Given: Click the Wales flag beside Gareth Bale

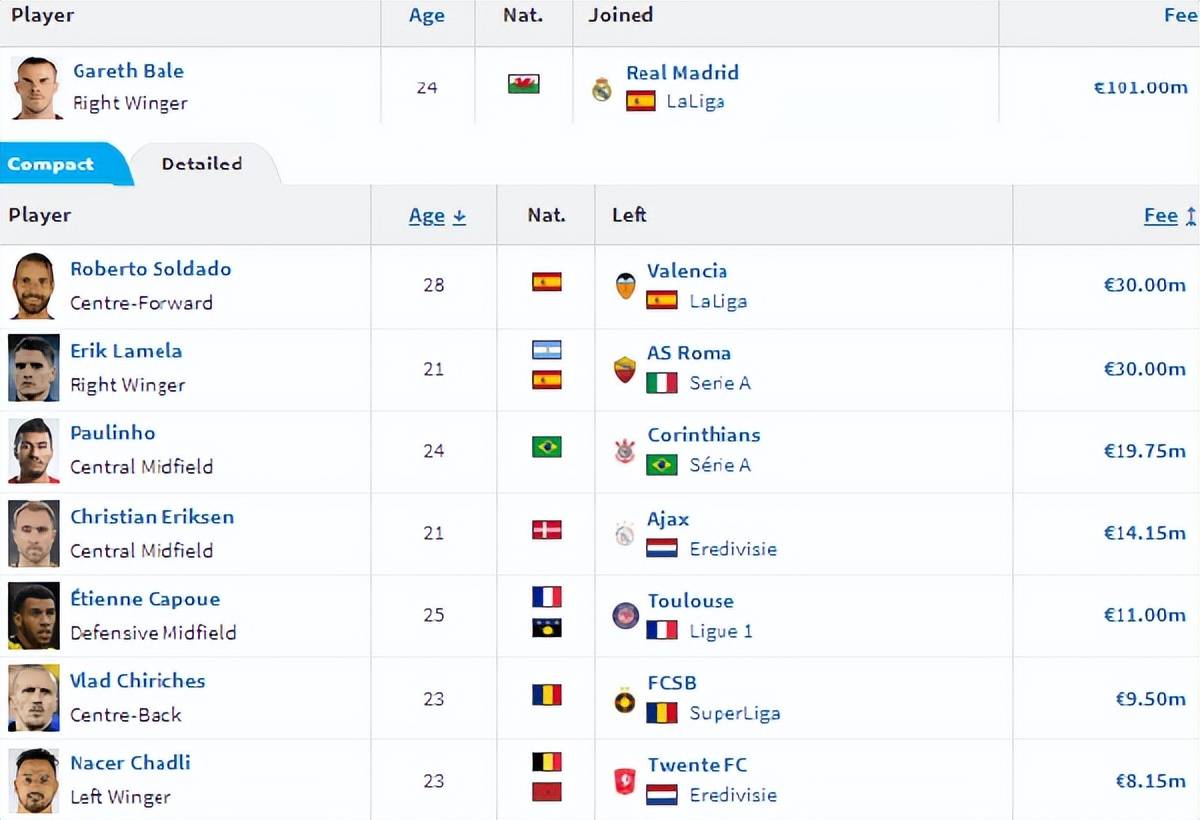Looking at the screenshot, I should pos(524,84).
